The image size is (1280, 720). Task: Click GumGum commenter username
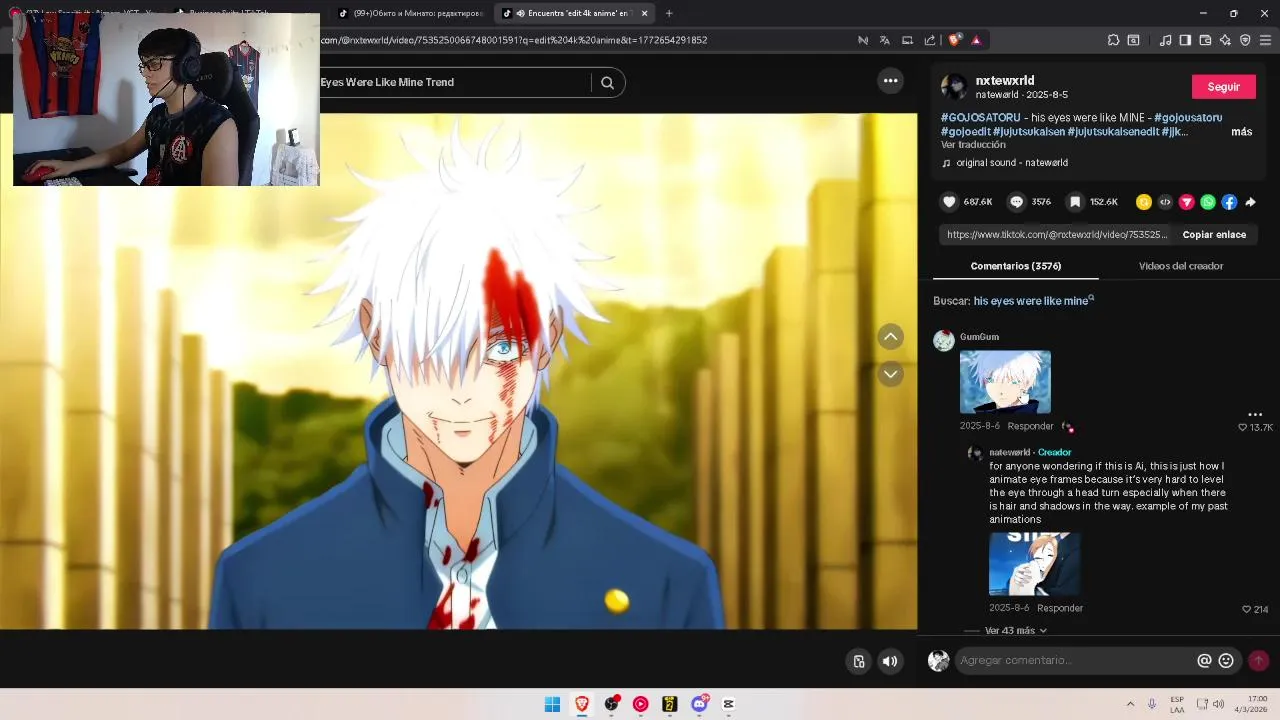click(x=979, y=337)
